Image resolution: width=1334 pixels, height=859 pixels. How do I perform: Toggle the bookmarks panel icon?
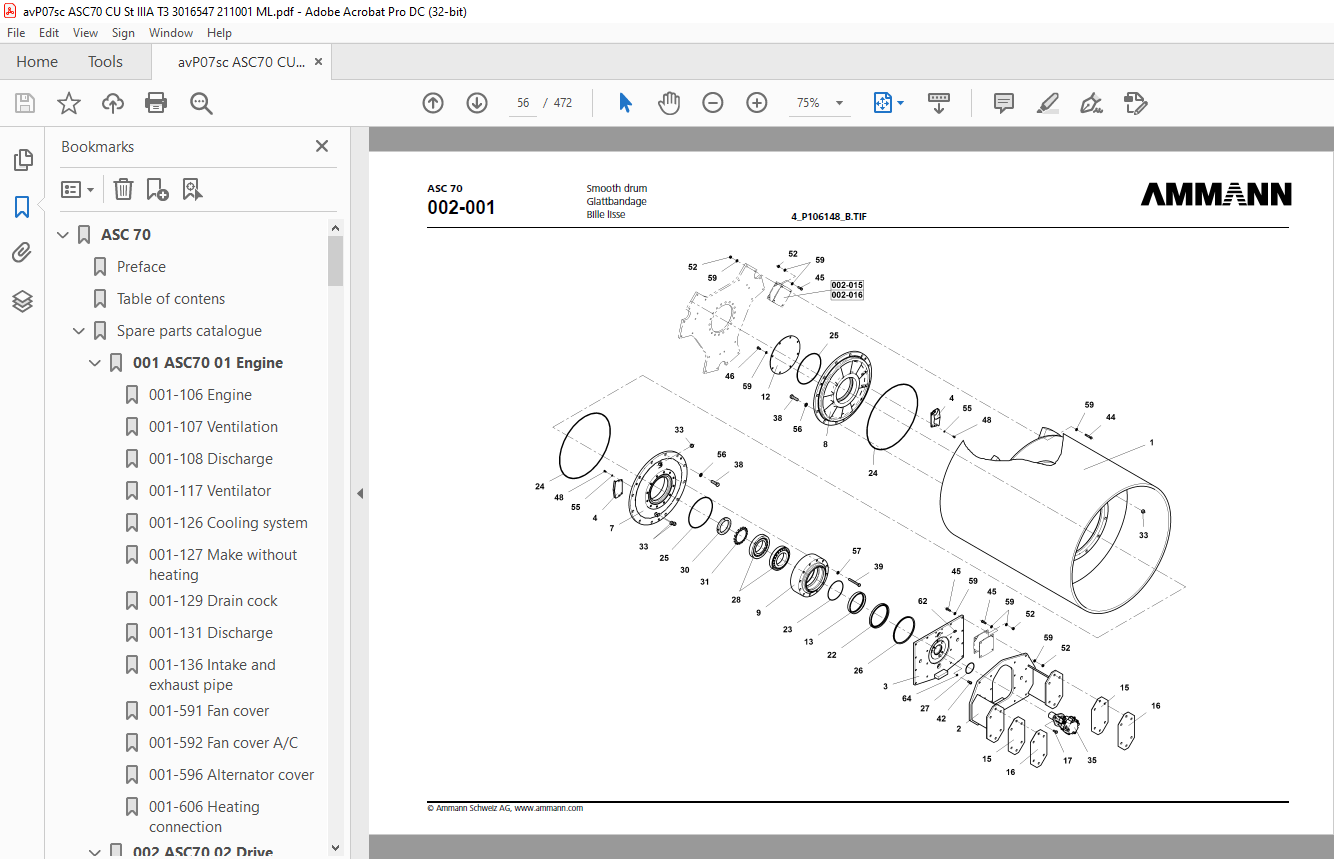(x=22, y=207)
